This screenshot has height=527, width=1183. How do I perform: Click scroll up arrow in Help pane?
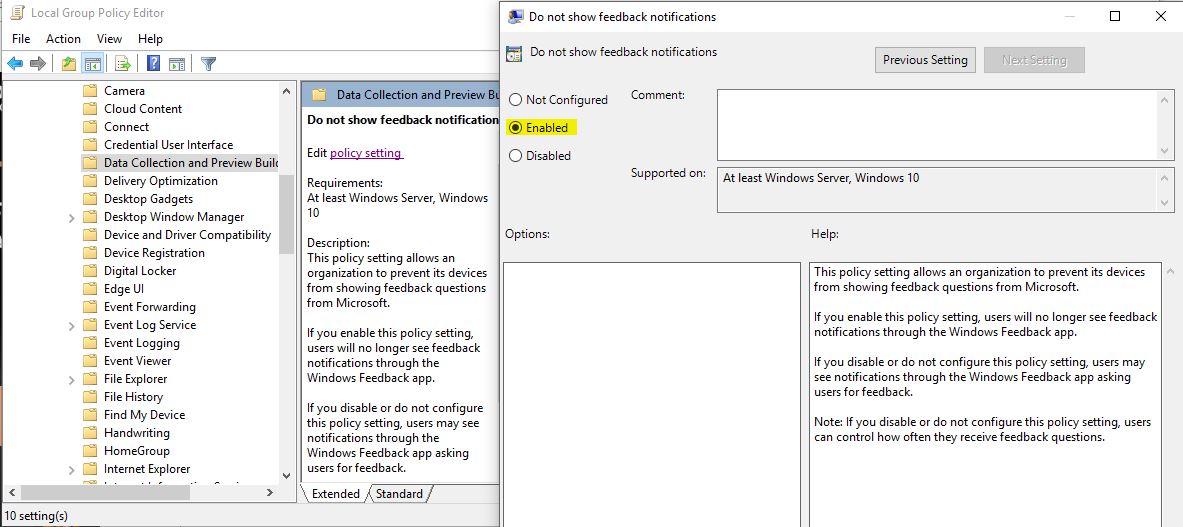click(x=1170, y=271)
